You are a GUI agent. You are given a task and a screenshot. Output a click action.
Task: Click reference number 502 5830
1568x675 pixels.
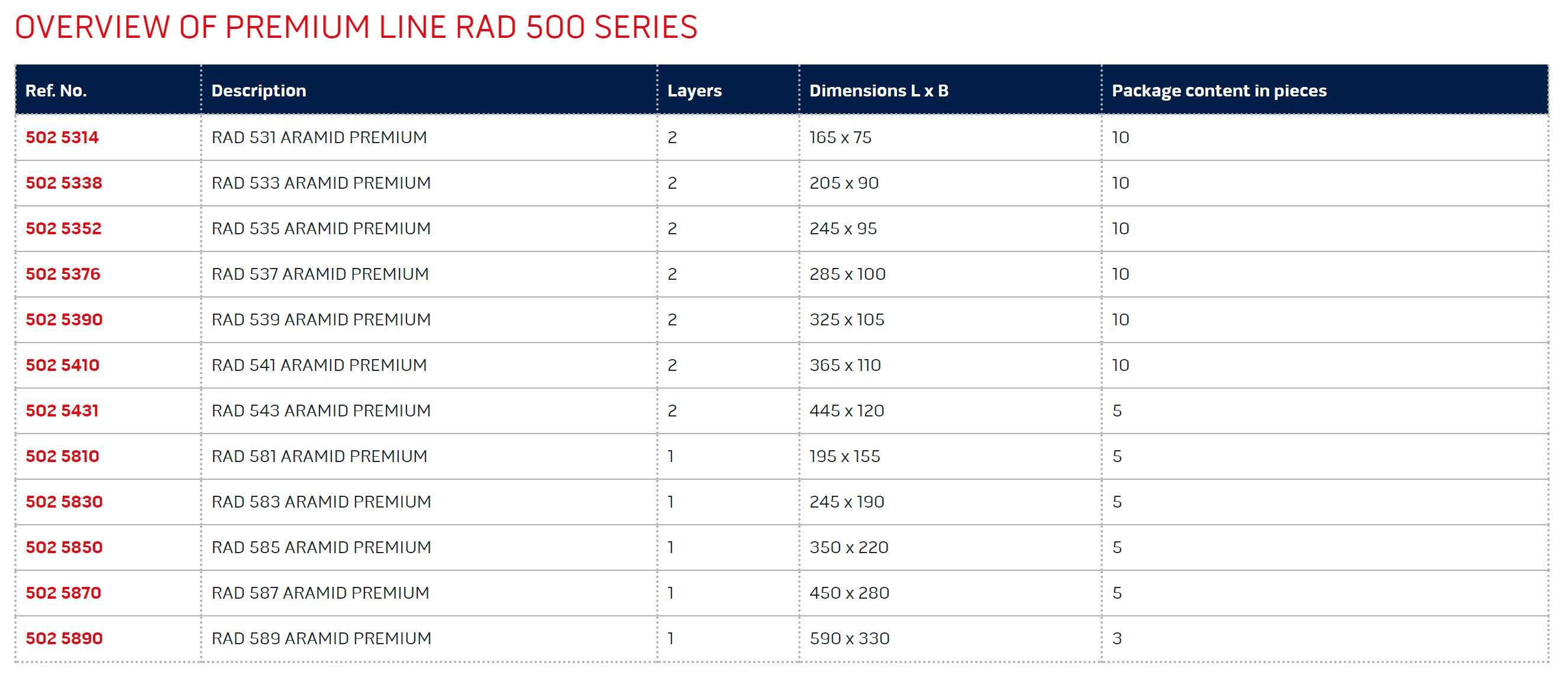click(x=64, y=502)
